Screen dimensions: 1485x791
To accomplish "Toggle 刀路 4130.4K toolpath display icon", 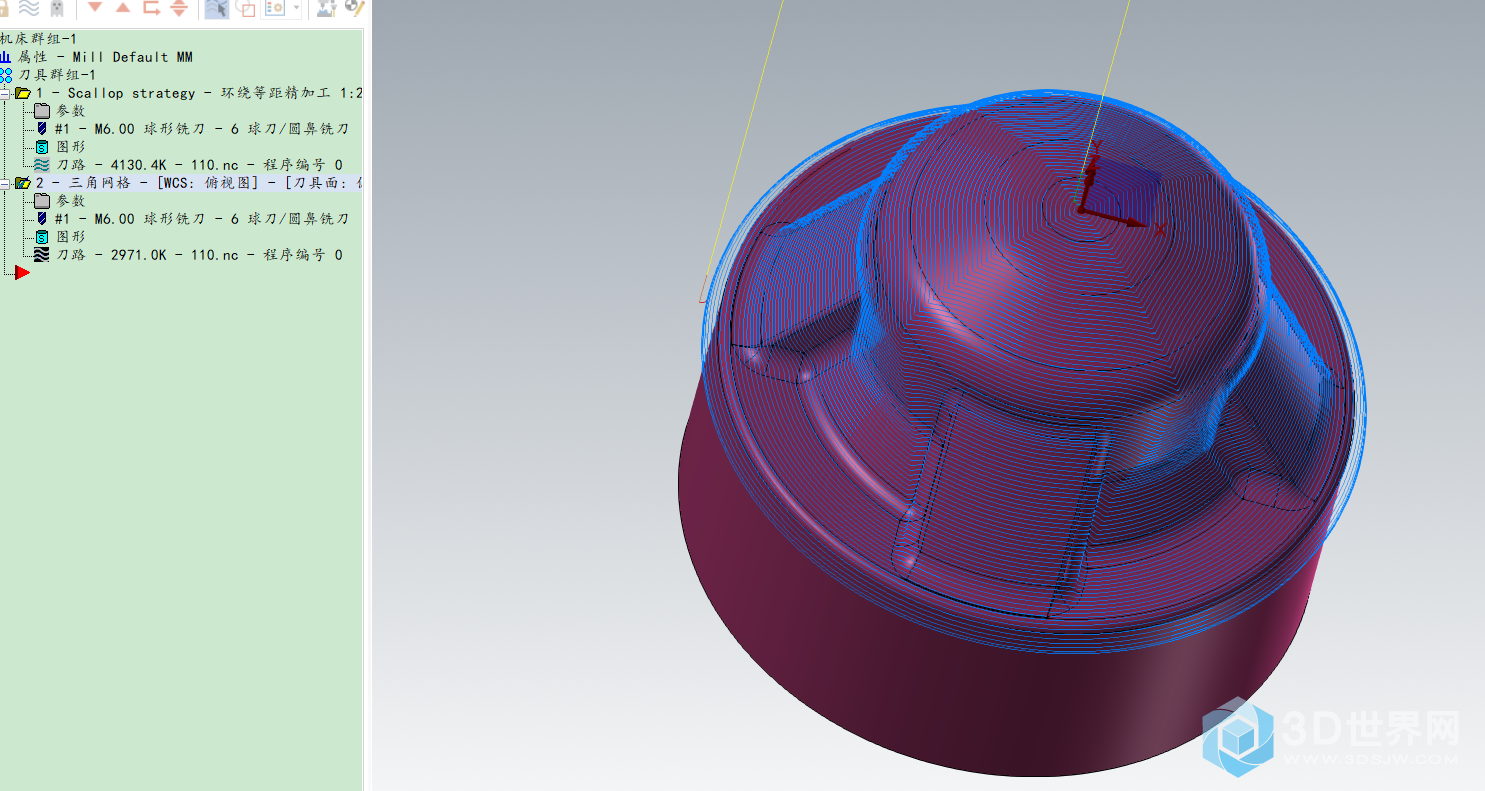I will coord(41,165).
